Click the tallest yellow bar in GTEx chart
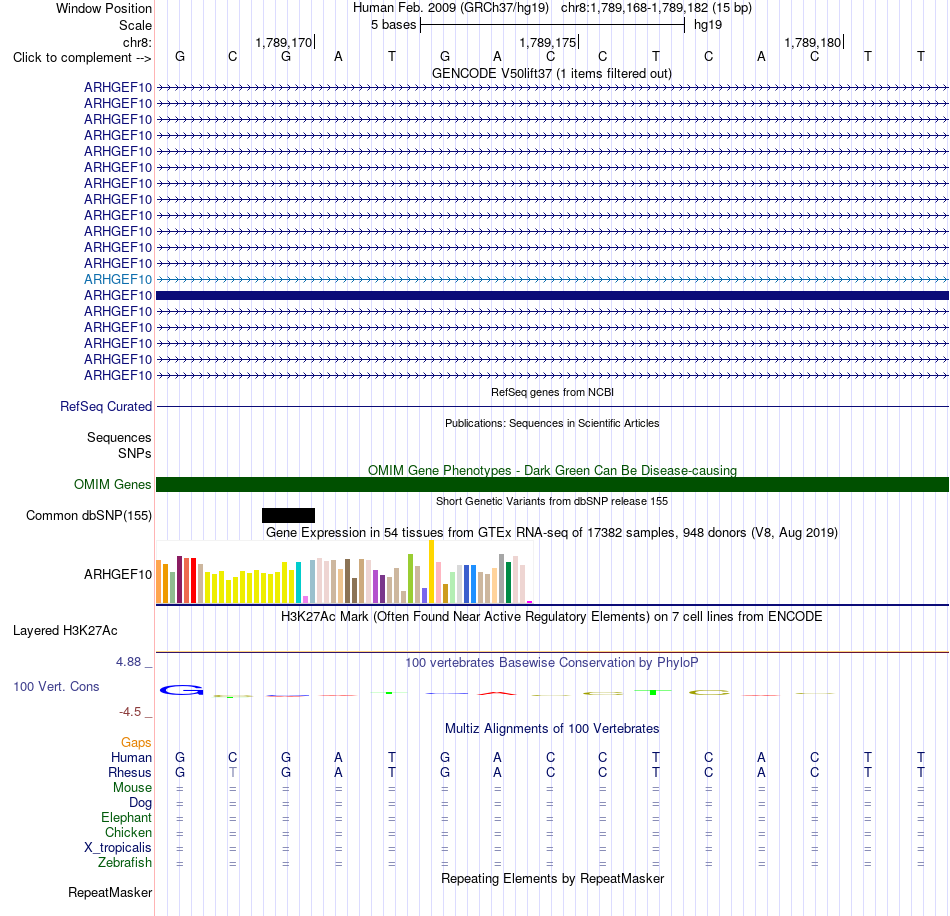 [x=431, y=571]
